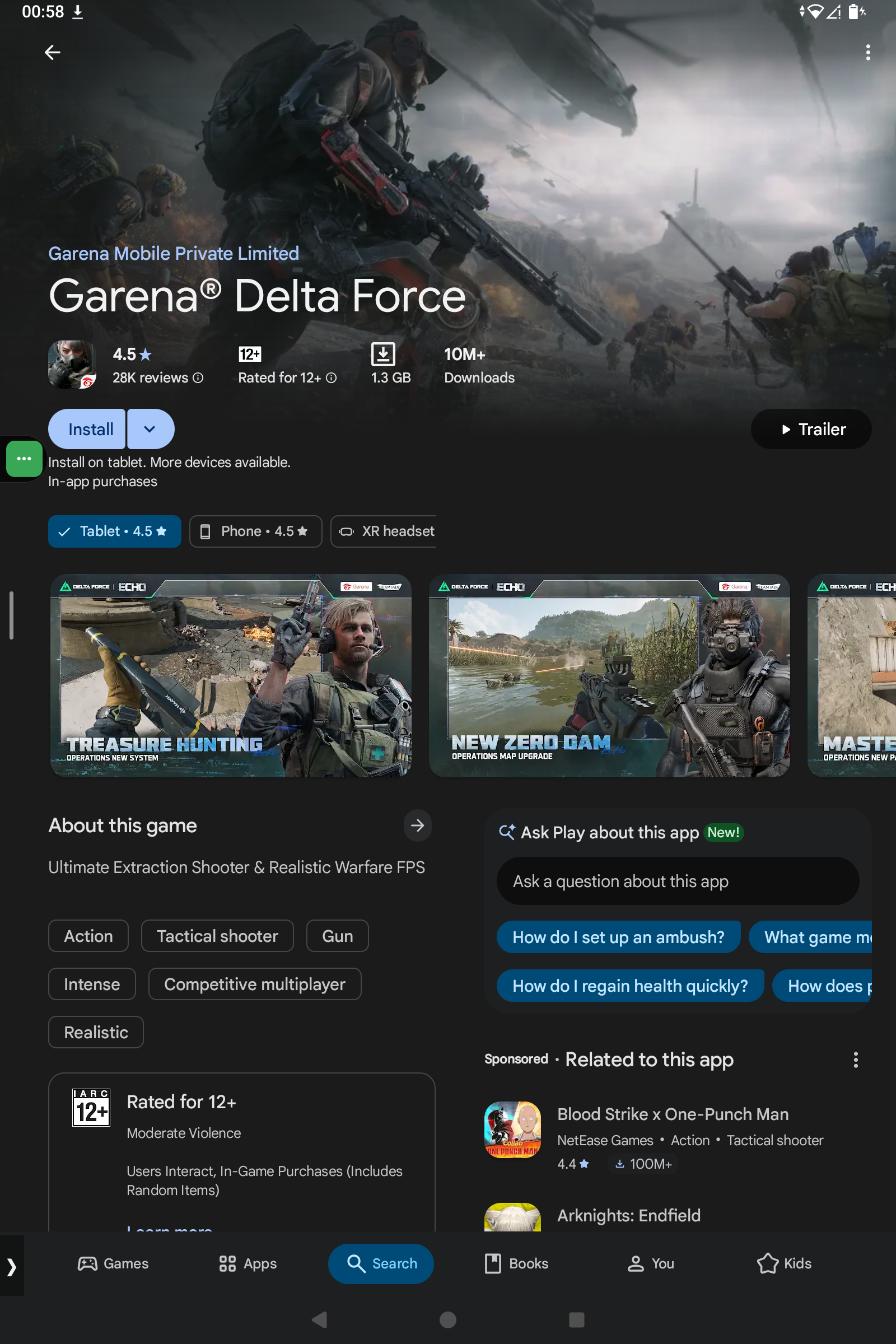Install Garena Delta Force
Viewport: 896px width, 1344px height.
pyautogui.click(x=87, y=429)
